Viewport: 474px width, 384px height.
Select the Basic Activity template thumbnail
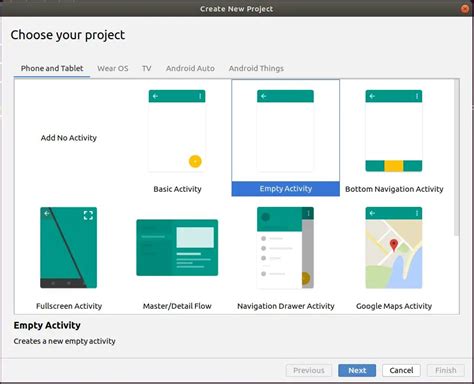[177, 131]
